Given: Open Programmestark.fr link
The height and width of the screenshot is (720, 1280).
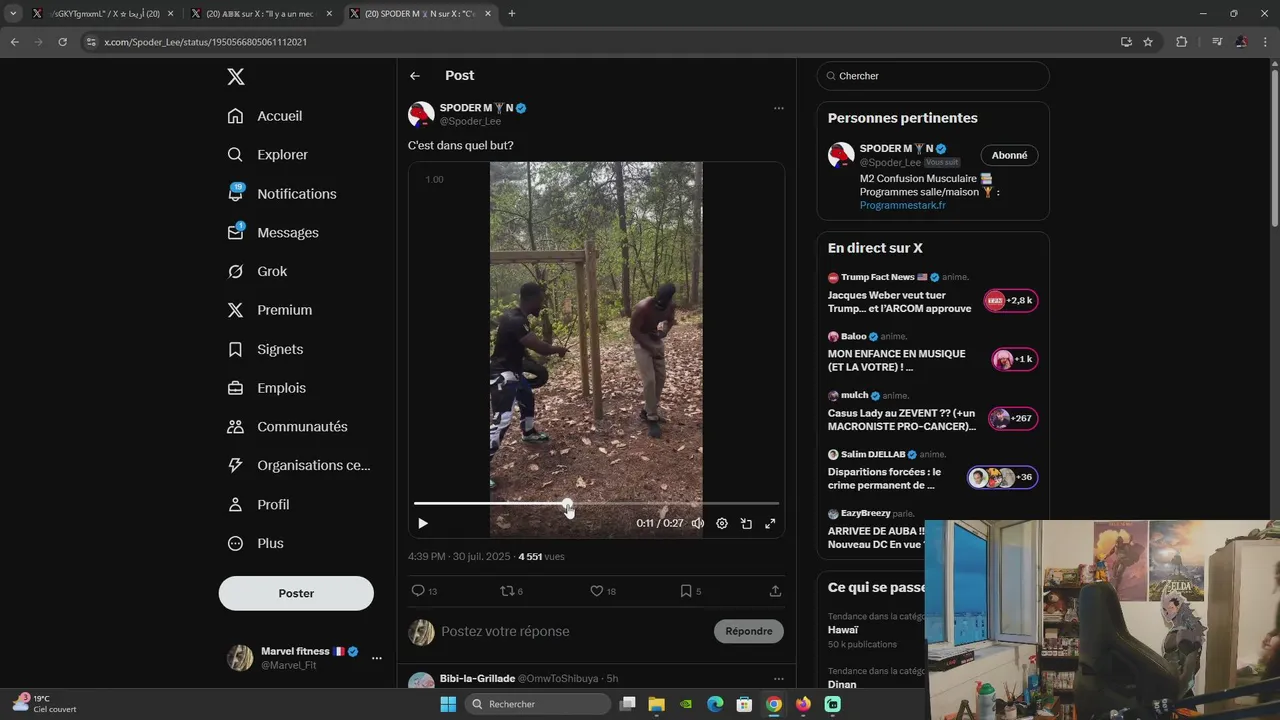Looking at the screenshot, I should tap(902, 205).
